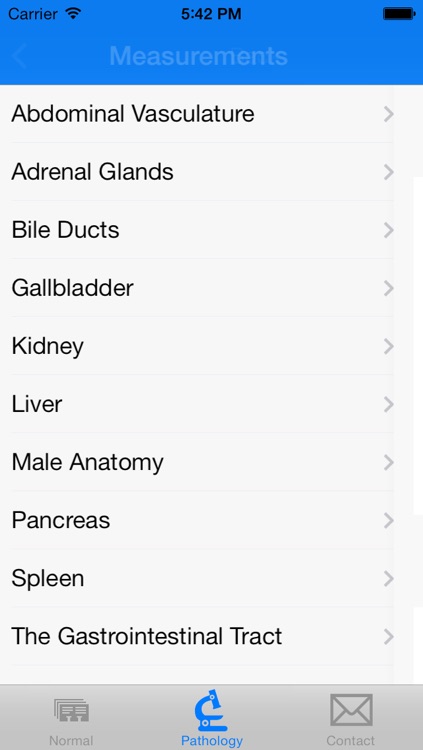This screenshot has width=423, height=750.
Task: Tap the Measurements title text
Action: (199, 56)
